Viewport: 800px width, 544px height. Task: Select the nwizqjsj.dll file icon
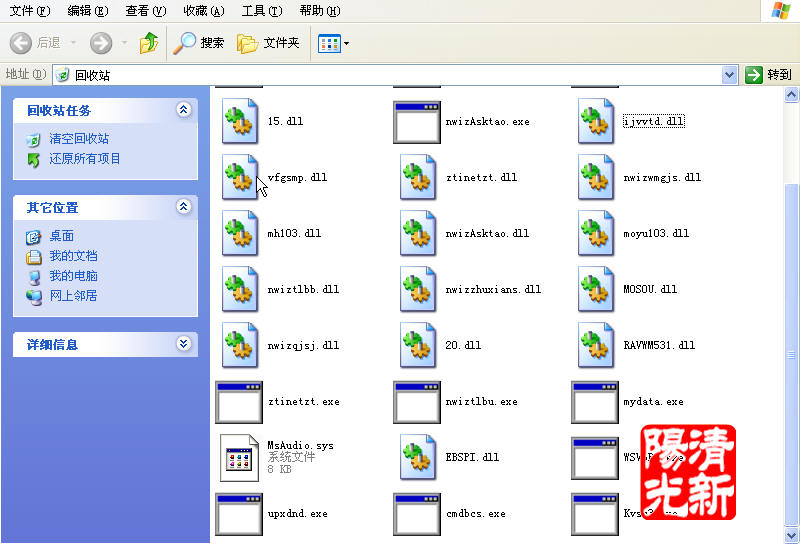click(239, 345)
